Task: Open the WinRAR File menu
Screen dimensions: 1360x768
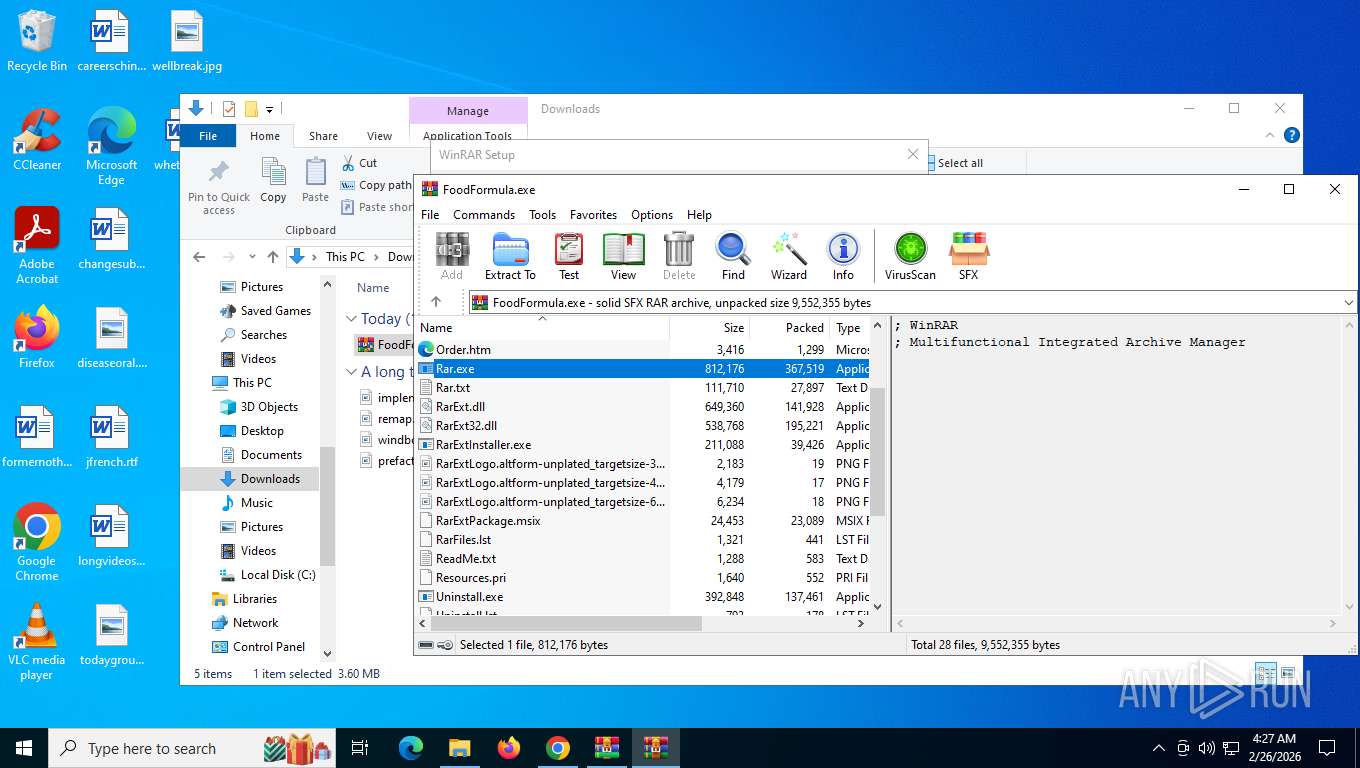Action: tap(430, 215)
